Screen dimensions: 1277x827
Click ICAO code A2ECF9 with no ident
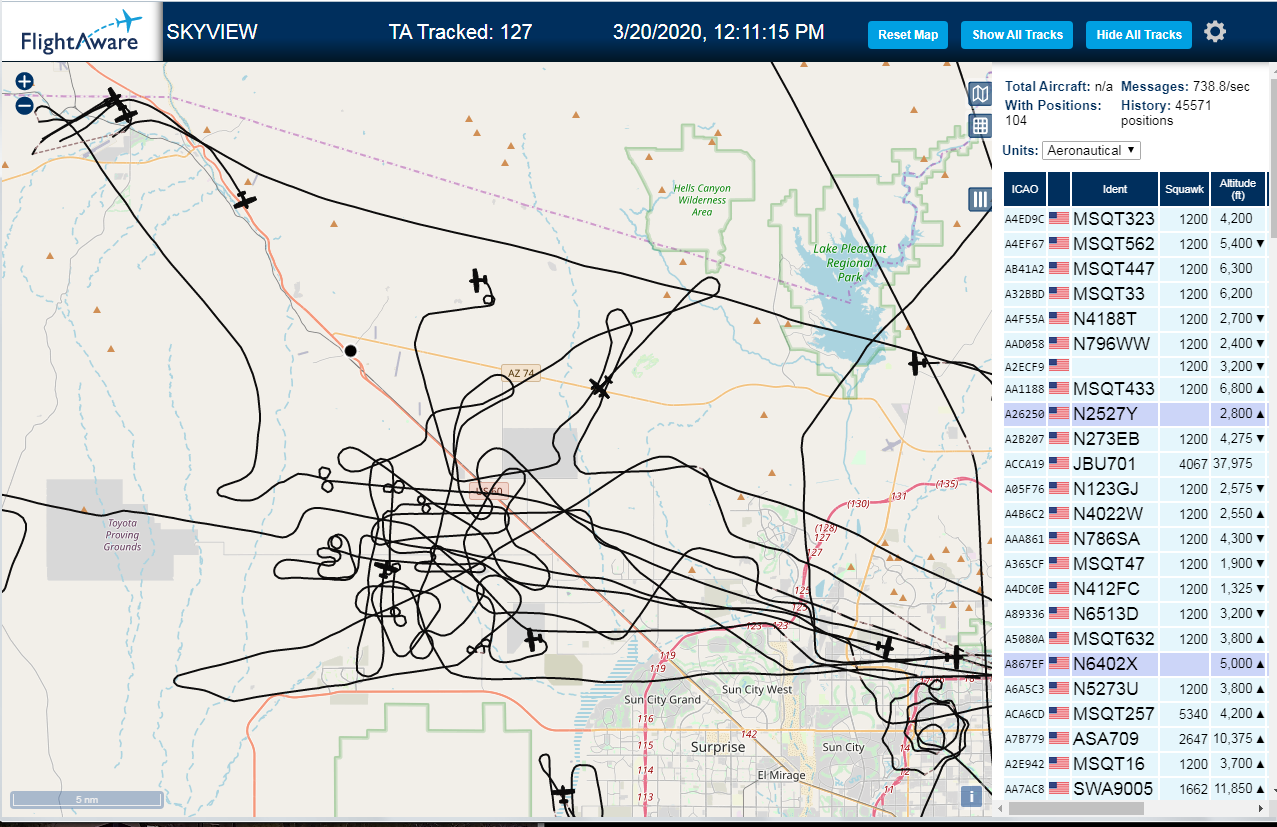coord(1023,366)
